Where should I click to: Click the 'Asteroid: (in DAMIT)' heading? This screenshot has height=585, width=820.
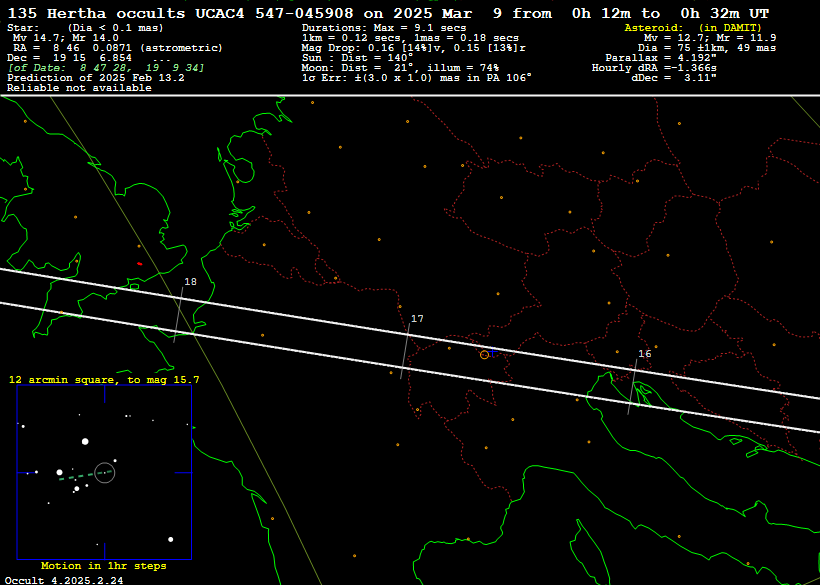(693, 28)
